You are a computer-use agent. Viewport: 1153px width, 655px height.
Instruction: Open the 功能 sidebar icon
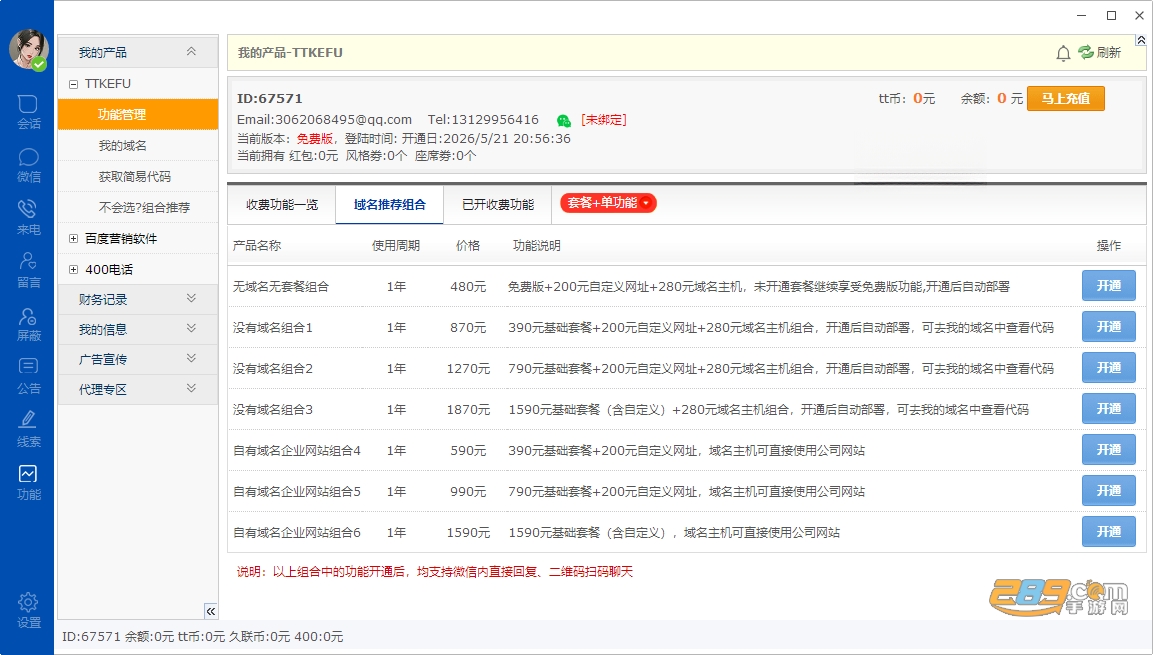(x=28, y=483)
